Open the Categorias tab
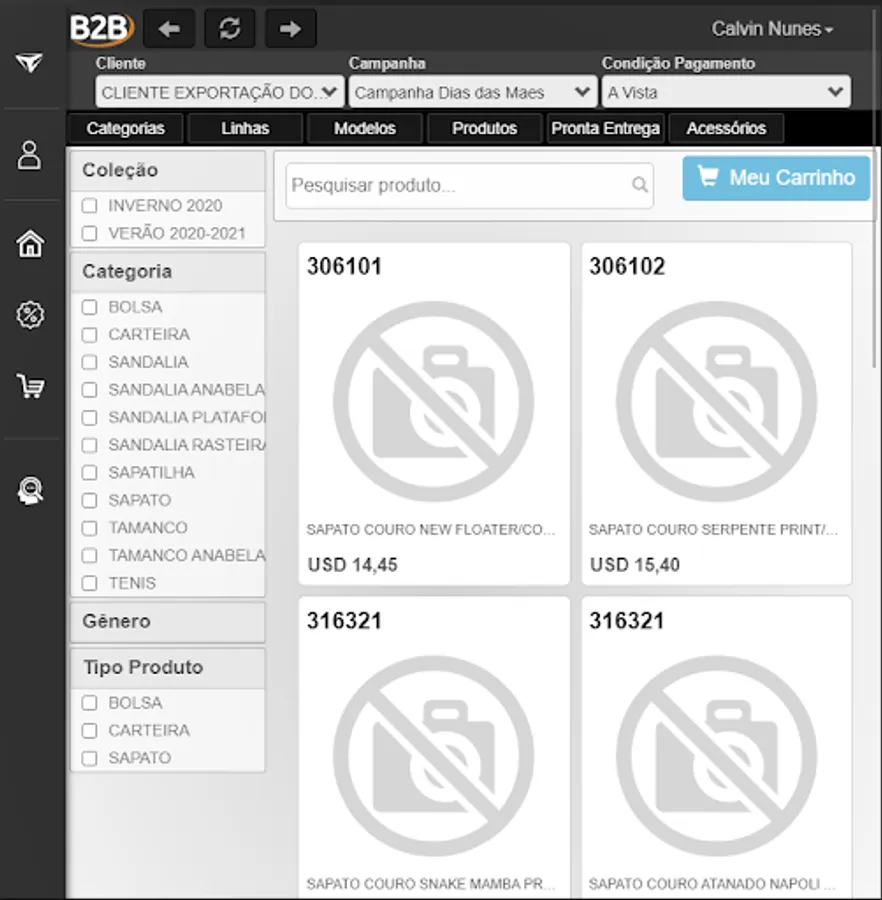The height and width of the screenshot is (900, 882). tap(126, 128)
